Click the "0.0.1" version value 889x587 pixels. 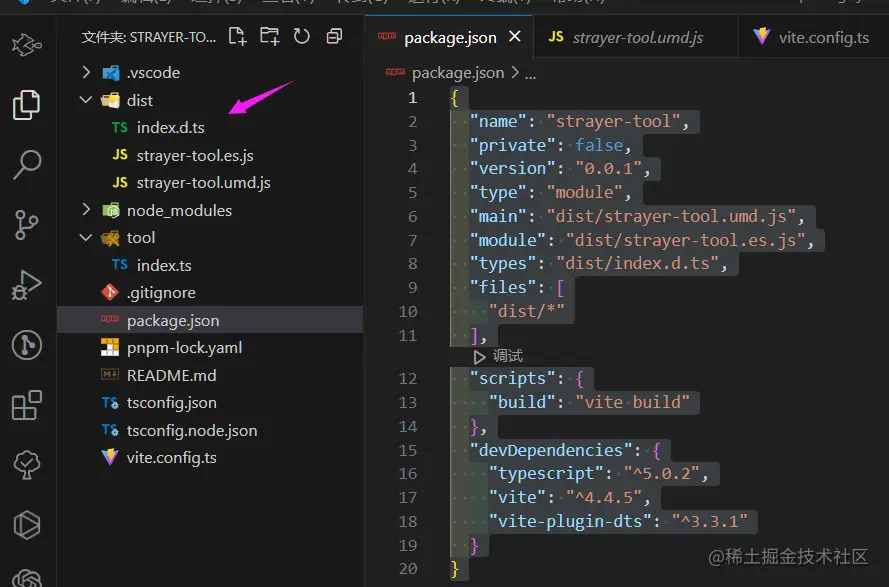coord(608,168)
